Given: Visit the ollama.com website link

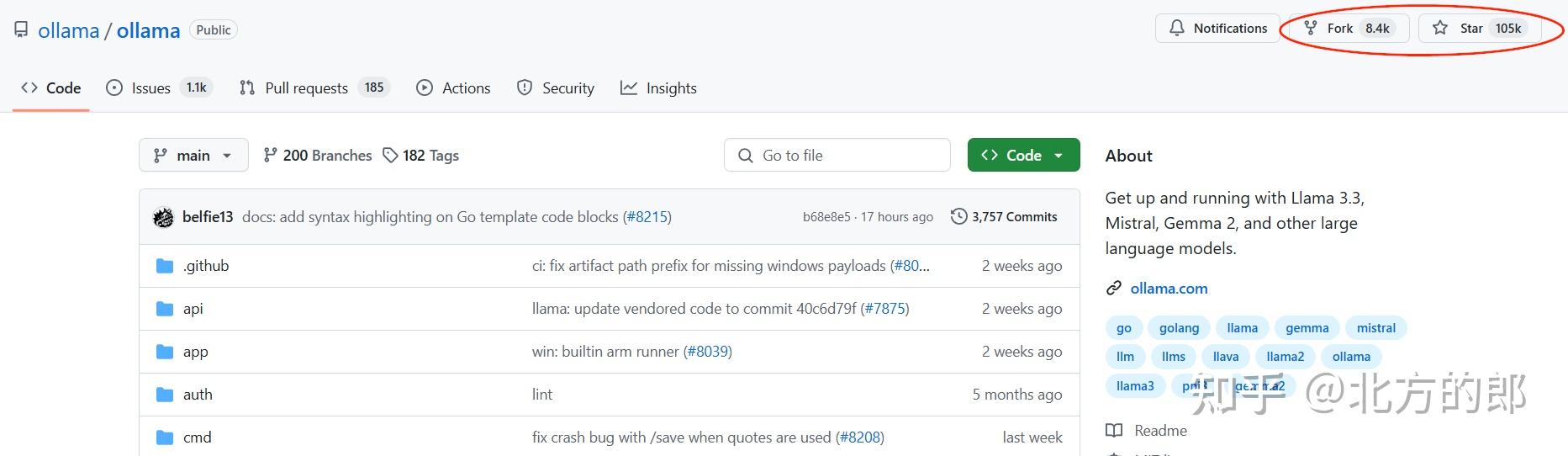Looking at the screenshot, I should (x=1169, y=289).
